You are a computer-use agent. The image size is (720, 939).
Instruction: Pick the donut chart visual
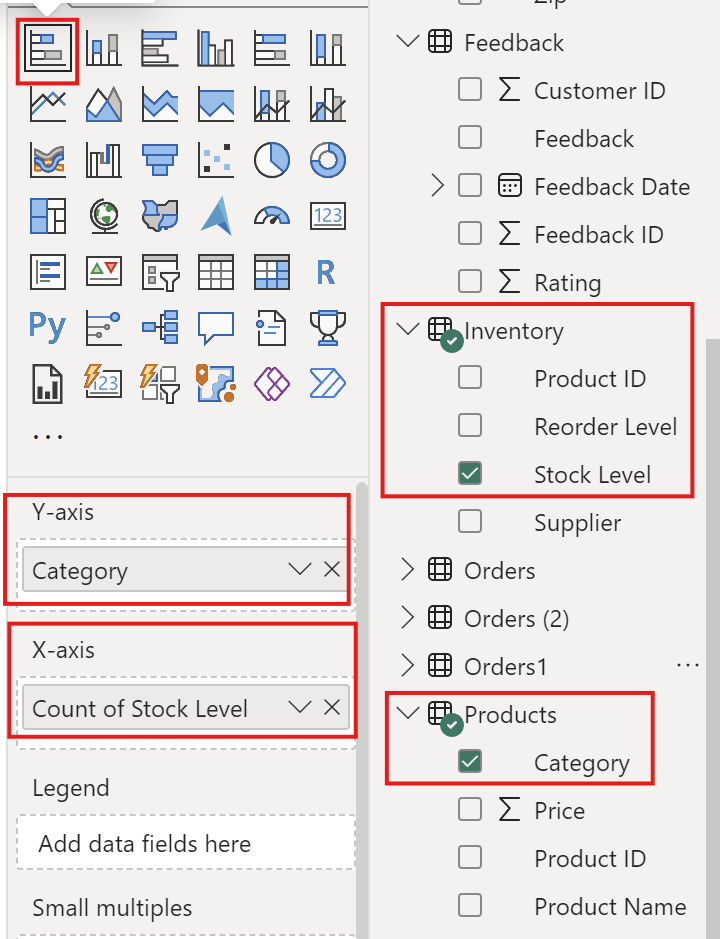pos(327,159)
